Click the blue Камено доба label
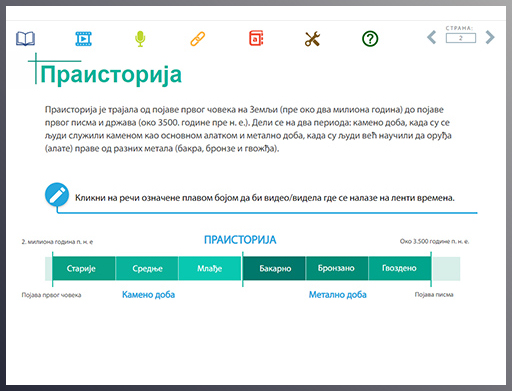This screenshot has width=512, height=391. 148,295
